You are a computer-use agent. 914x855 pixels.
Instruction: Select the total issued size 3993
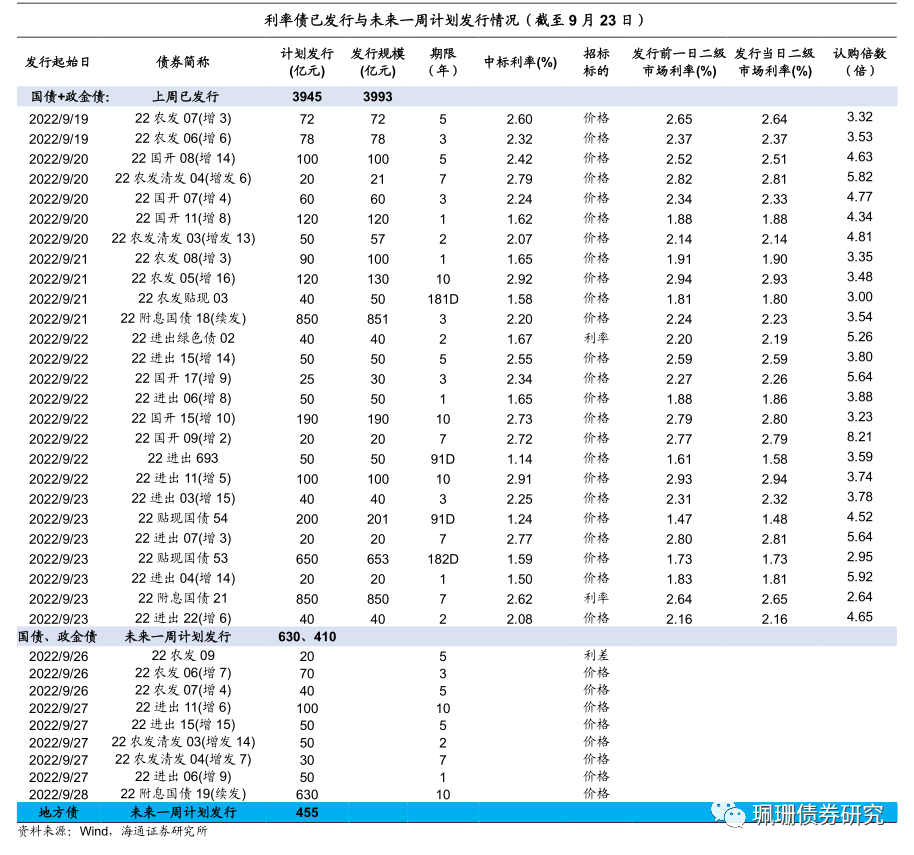378,97
